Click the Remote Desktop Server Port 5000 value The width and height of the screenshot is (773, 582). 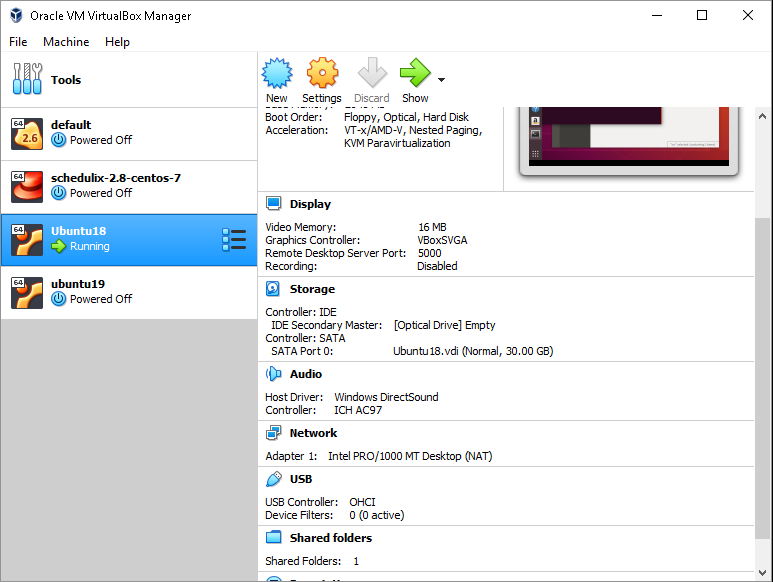pyautogui.click(x=429, y=253)
